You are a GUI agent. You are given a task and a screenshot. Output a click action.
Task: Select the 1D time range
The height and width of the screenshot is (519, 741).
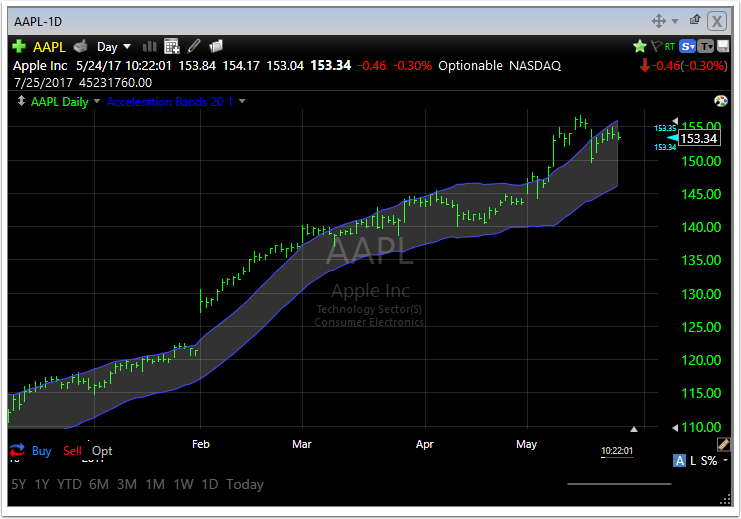(x=210, y=484)
